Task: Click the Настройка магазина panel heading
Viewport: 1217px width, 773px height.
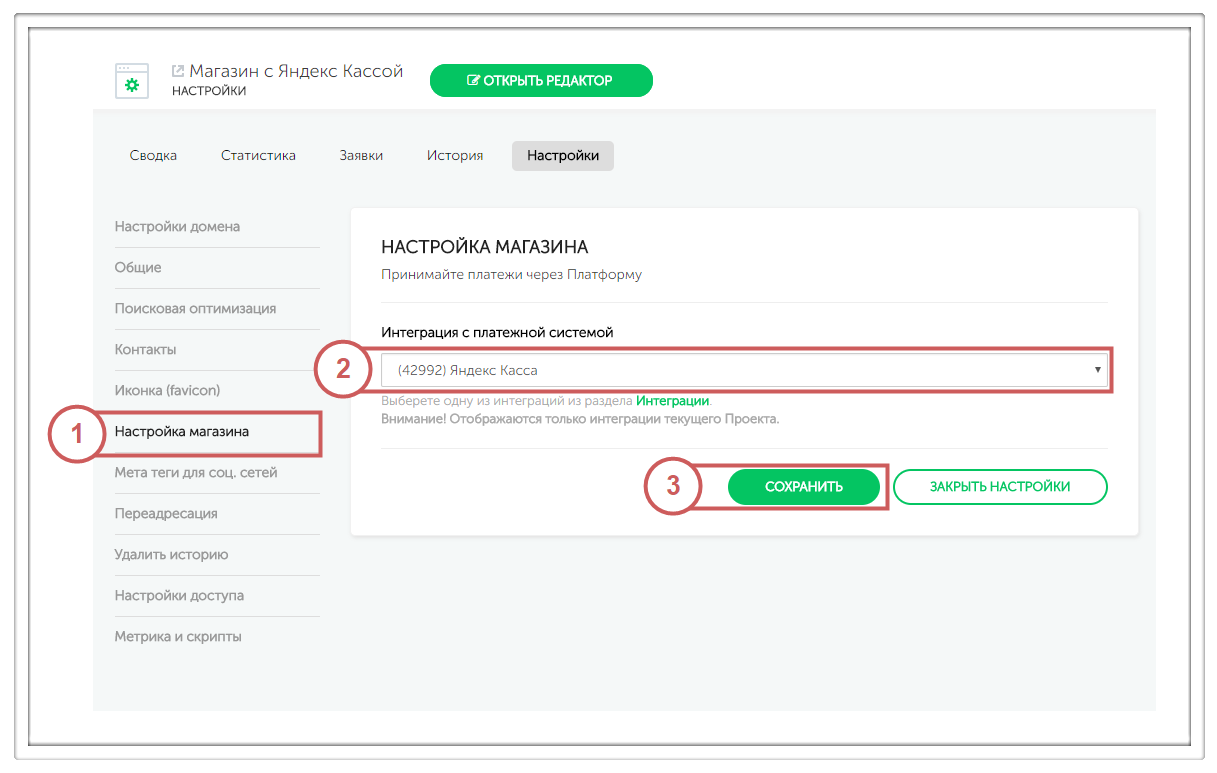Action: click(485, 247)
